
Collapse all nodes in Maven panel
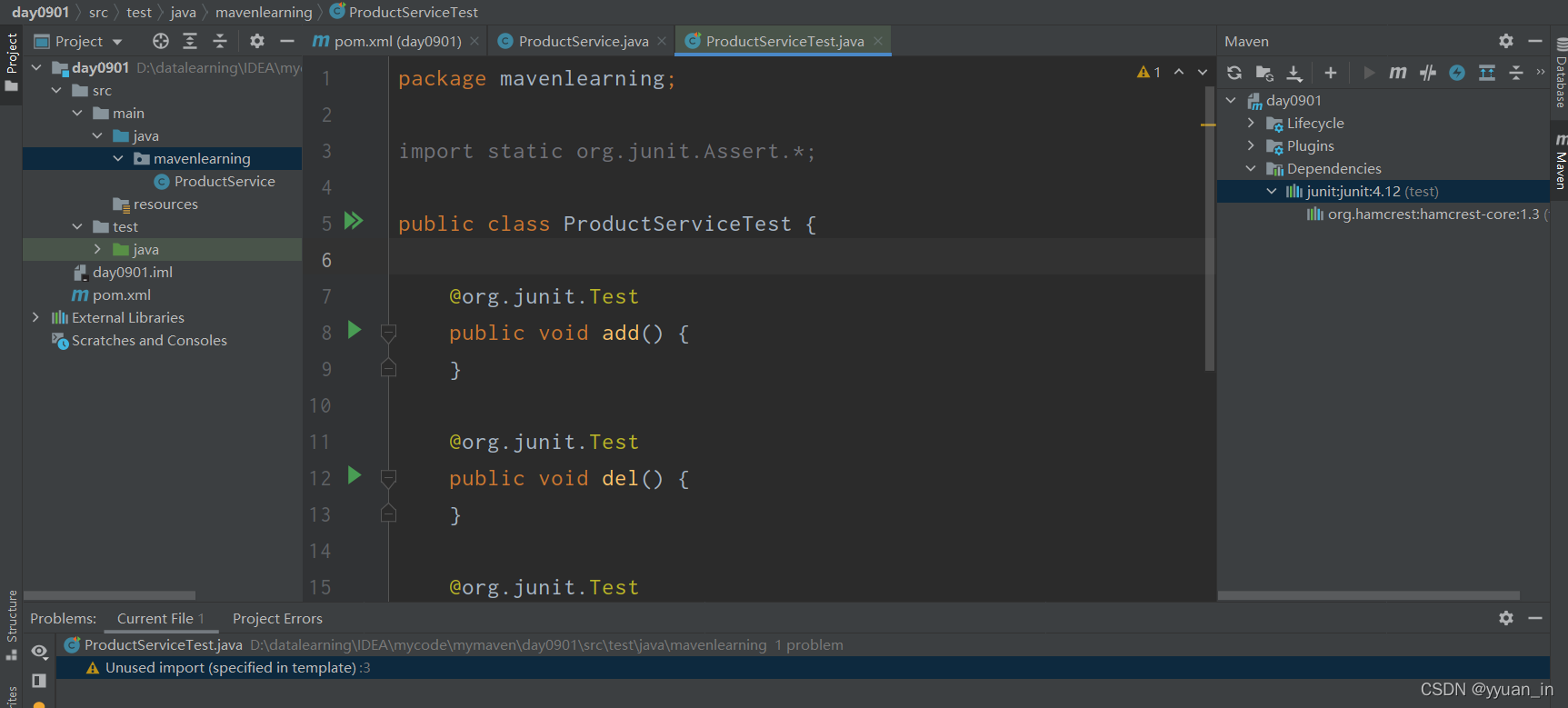[1516, 73]
